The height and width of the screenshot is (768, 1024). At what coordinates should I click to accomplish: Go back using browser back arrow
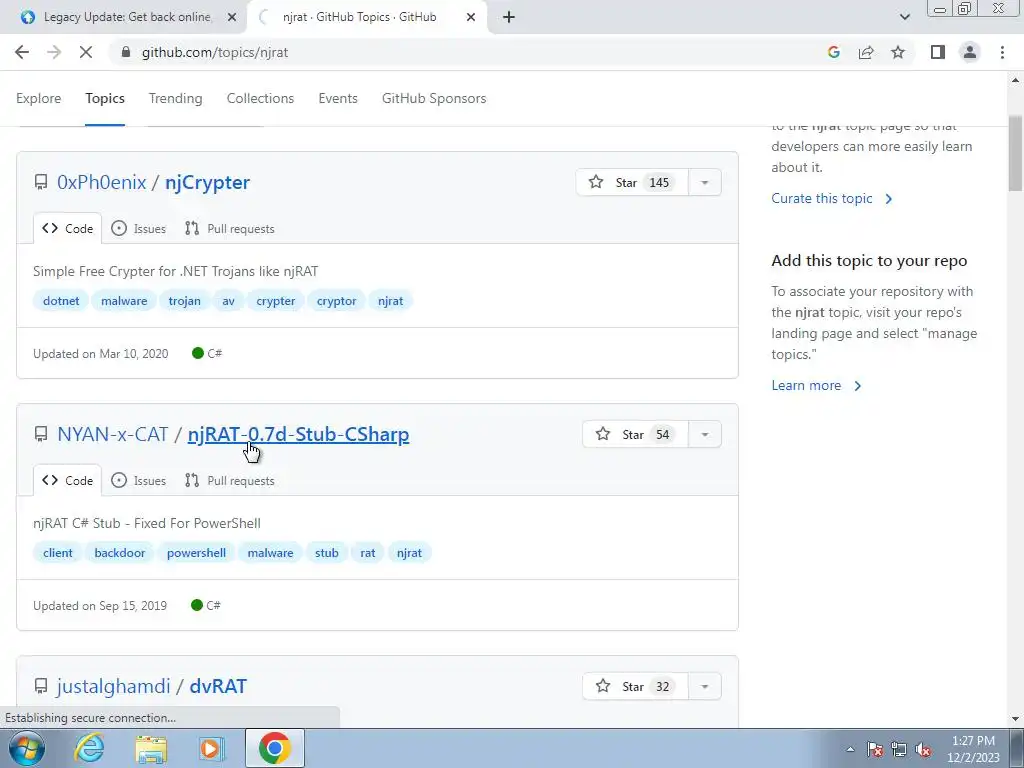[22, 52]
